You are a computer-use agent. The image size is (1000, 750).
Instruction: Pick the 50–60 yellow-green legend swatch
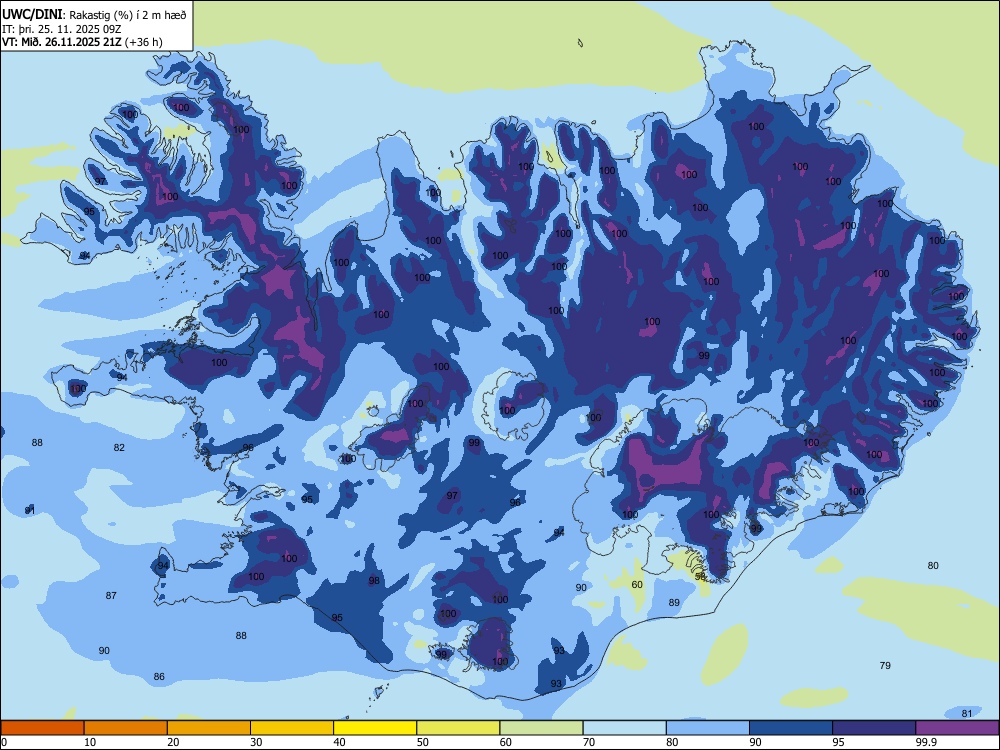click(x=458, y=728)
